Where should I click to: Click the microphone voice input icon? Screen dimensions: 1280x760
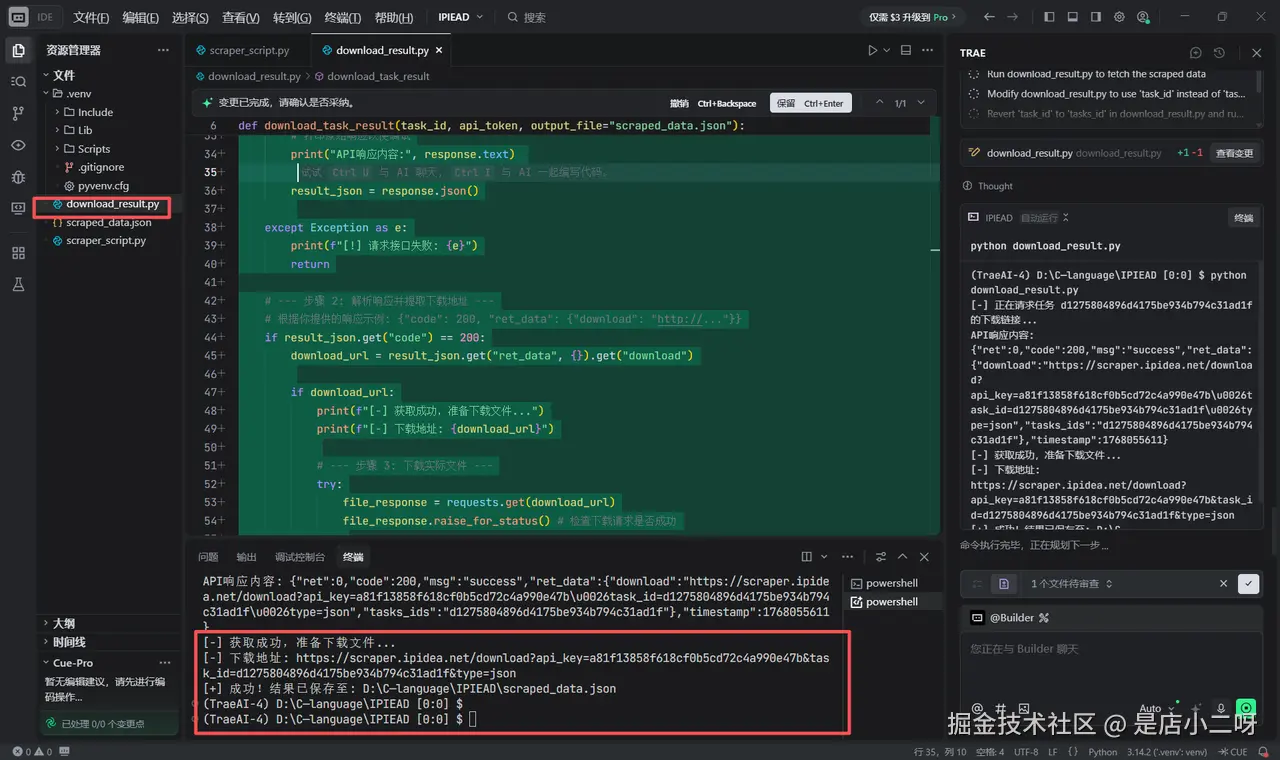(1221, 708)
